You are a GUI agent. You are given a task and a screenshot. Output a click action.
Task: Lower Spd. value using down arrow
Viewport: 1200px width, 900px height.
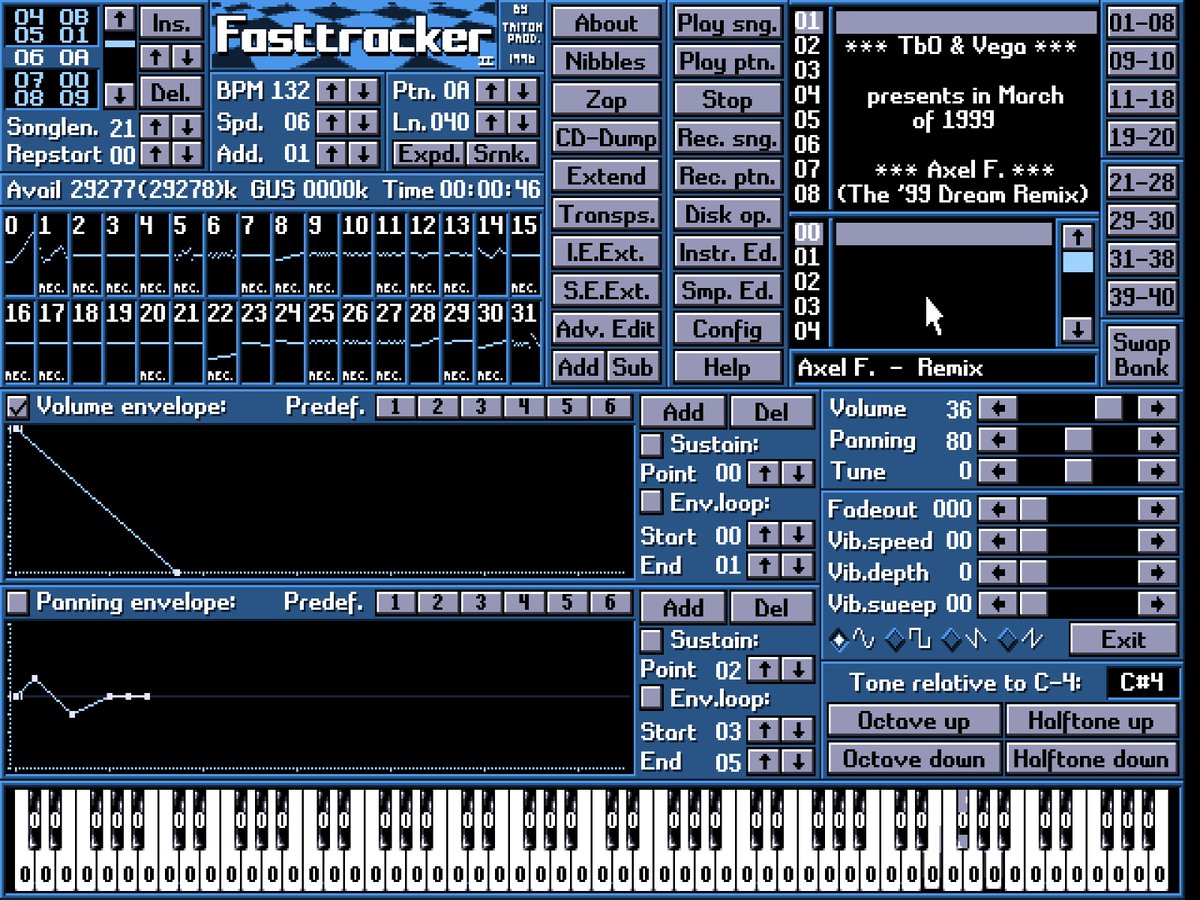pos(364,122)
